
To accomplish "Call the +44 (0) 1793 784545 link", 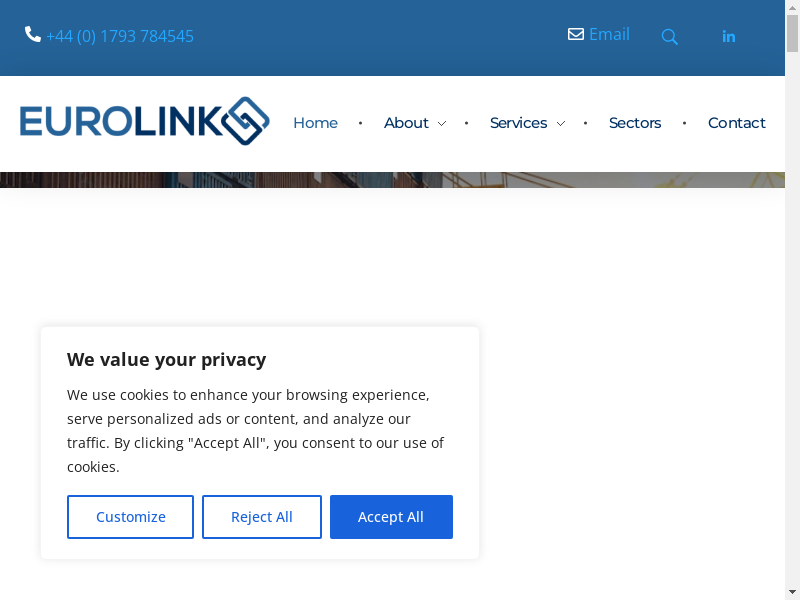I will pyautogui.click(x=120, y=36).
